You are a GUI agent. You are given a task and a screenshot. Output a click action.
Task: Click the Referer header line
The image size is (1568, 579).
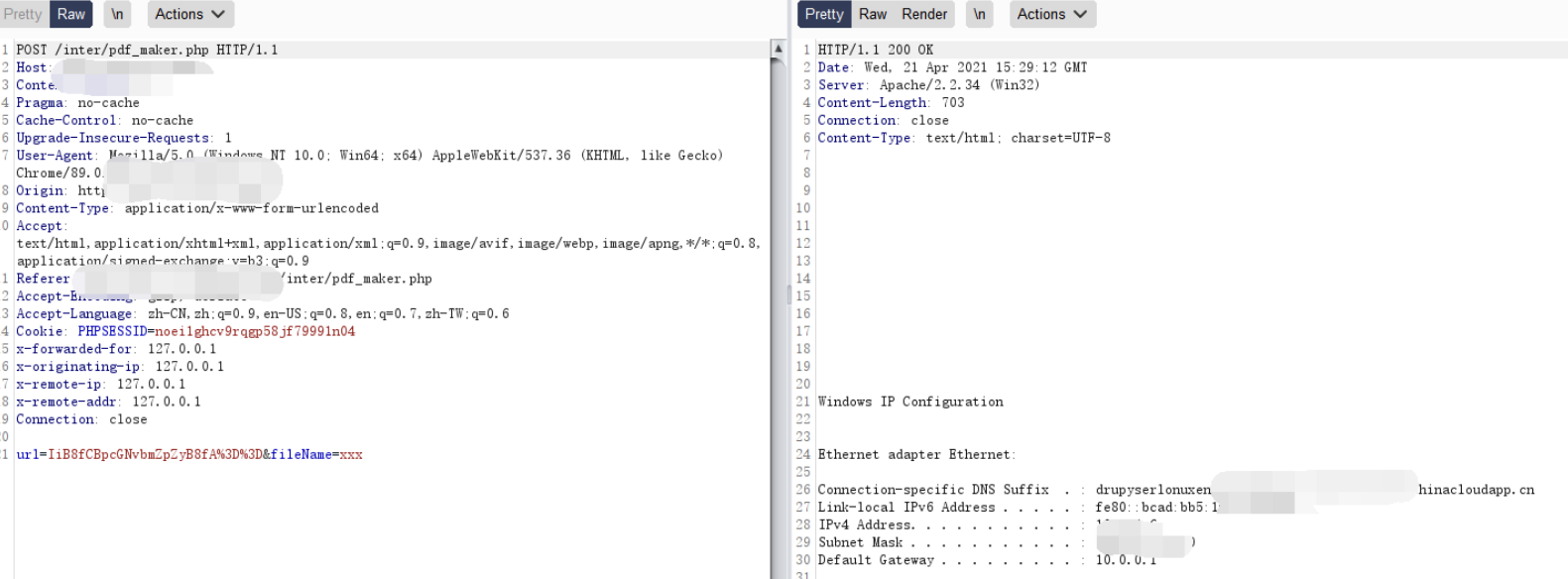(x=224, y=279)
